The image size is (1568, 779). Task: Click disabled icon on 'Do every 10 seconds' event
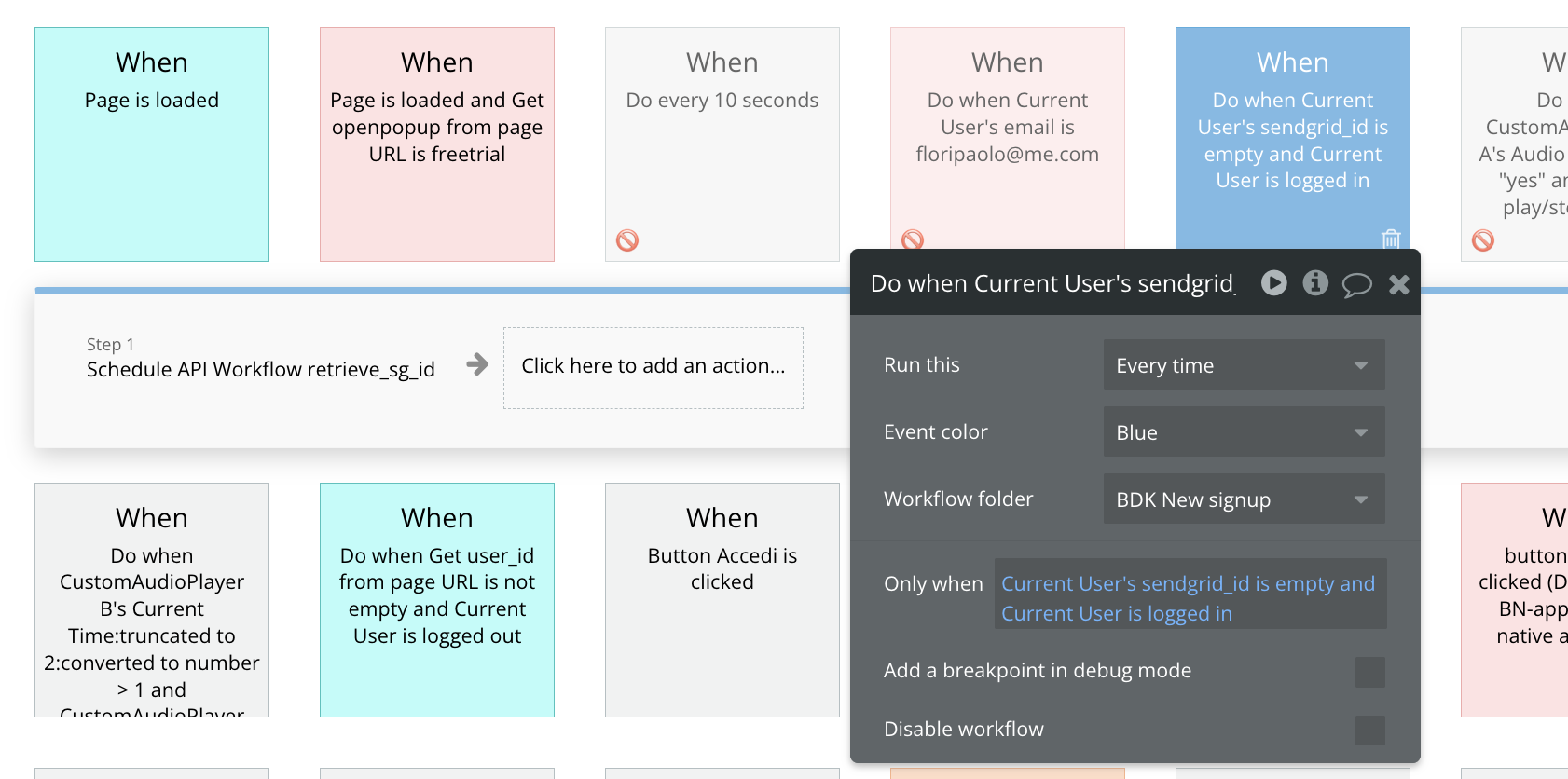click(x=627, y=240)
